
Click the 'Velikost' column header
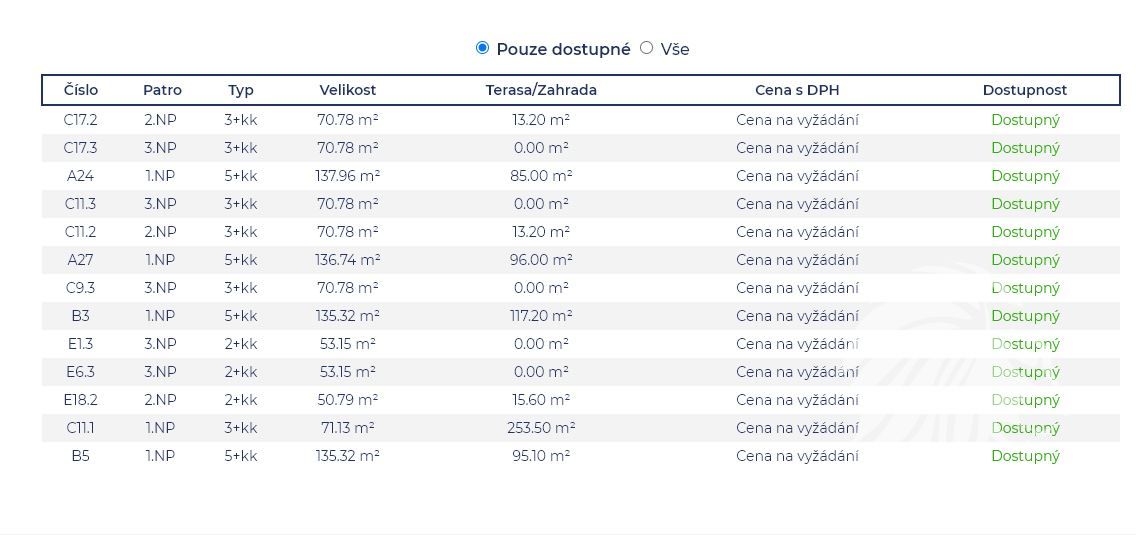(x=348, y=90)
